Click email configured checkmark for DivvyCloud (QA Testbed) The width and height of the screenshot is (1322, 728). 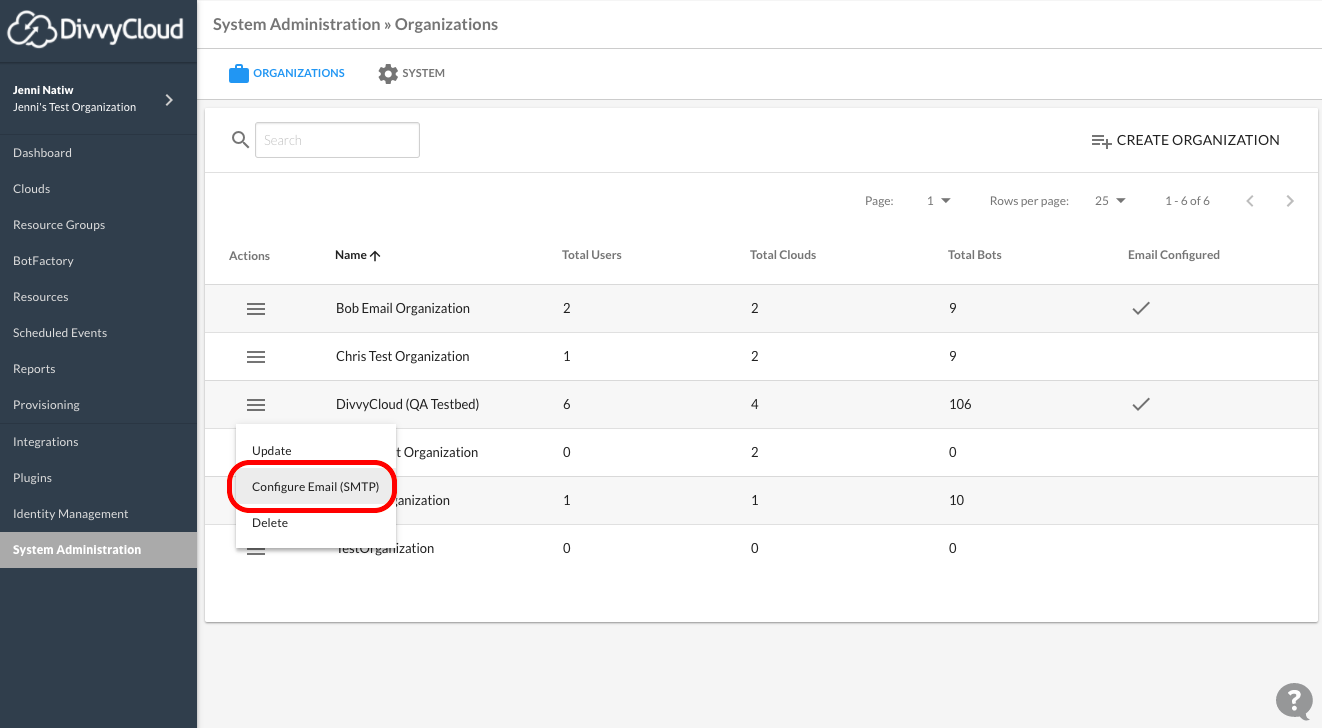tap(1140, 405)
